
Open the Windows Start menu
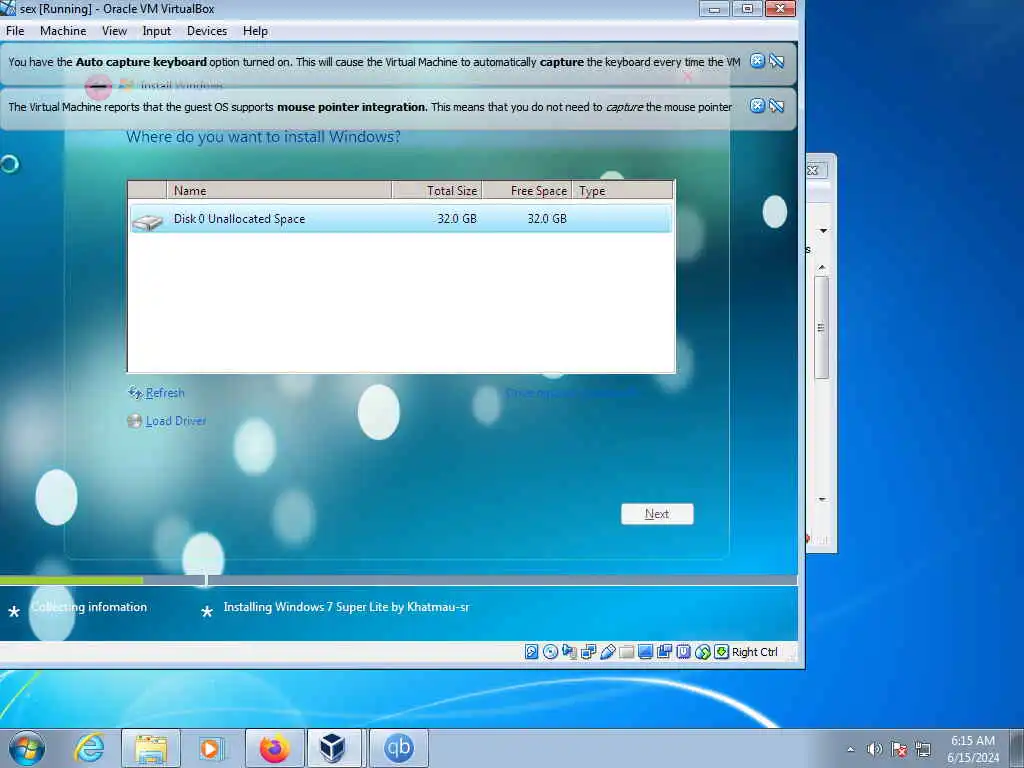pyautogui.click(x=27, y=748)
